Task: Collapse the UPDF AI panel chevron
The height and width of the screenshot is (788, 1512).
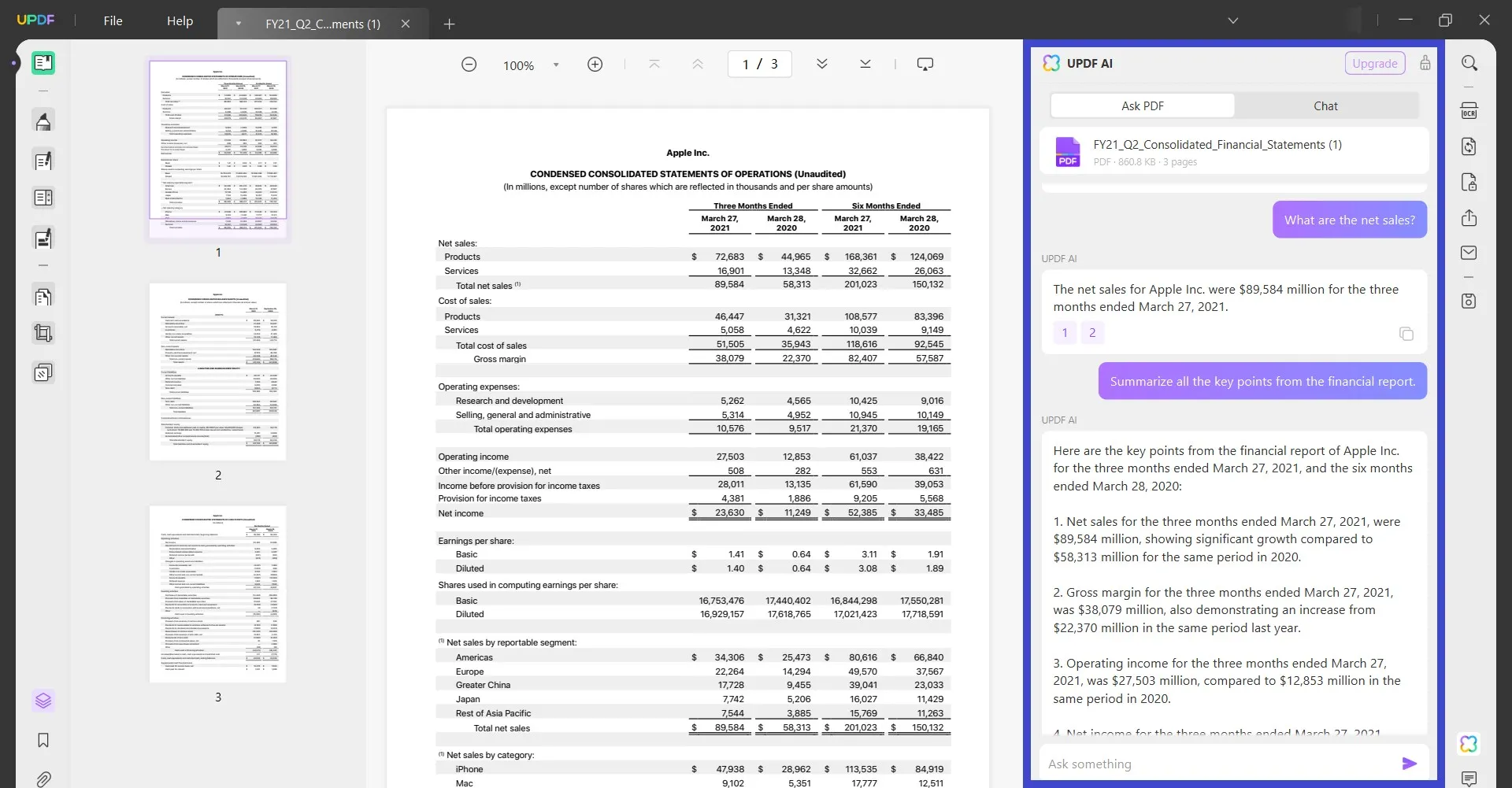Action: pos(1425,63)
